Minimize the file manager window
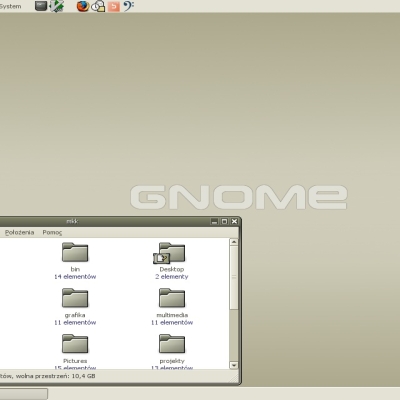This screenshot has height=400, width=400. pyautogui.click(x=214, y=221)
